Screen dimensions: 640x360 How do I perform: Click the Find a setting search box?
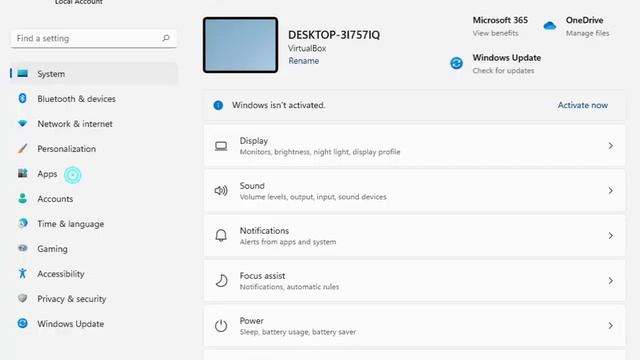click(93, 38)
